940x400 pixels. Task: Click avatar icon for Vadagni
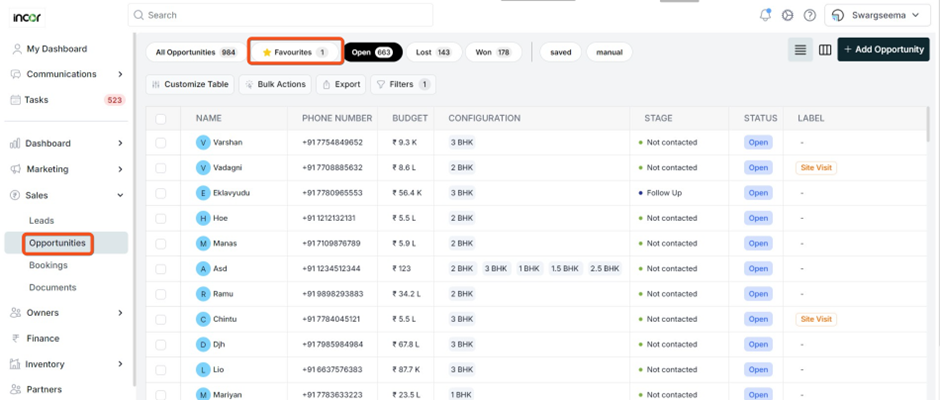pyautogui.click(x=203, y=167)
